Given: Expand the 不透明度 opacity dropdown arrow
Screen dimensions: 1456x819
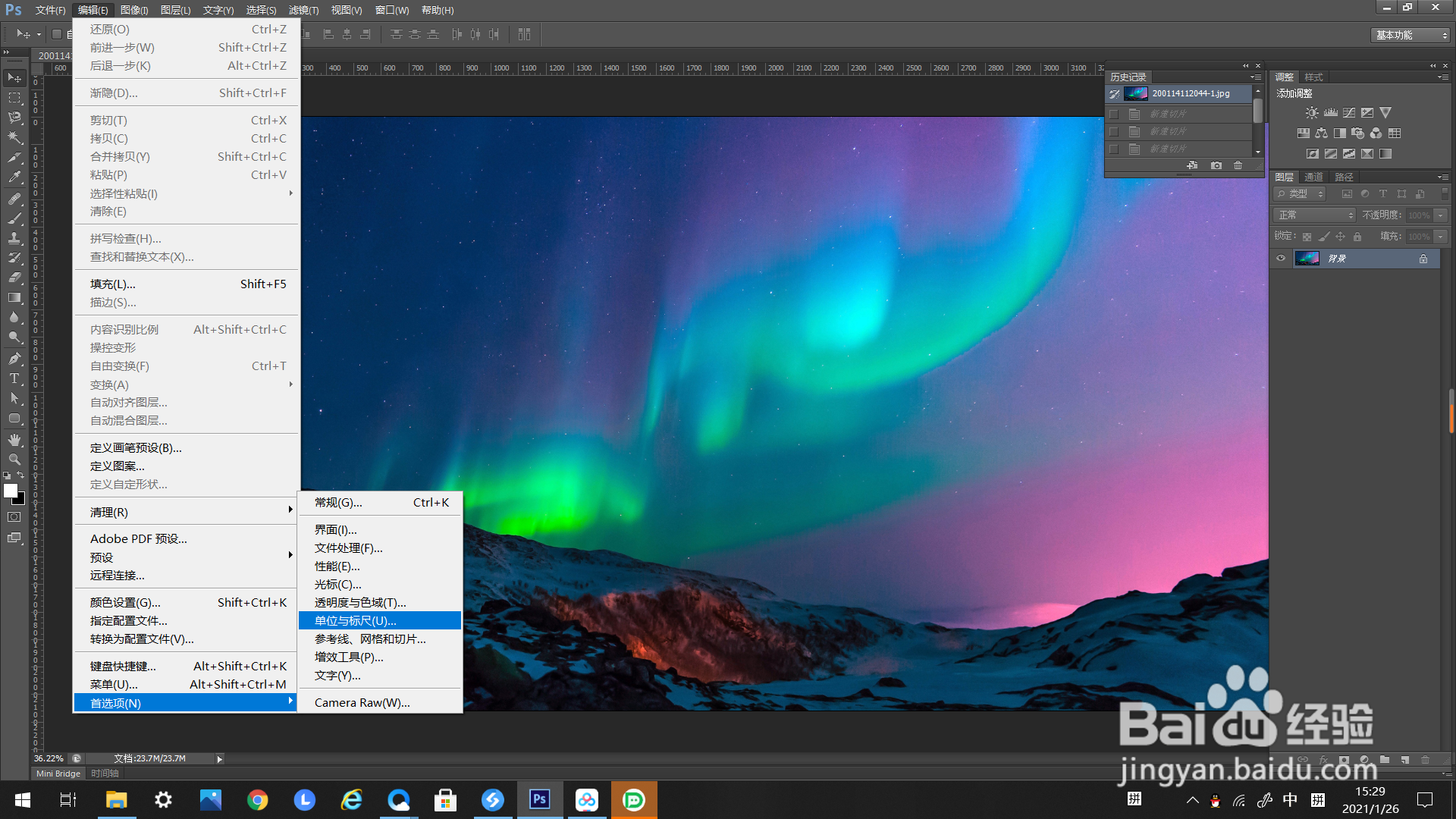Looking at the screenshot, I should tap(1441, 215).
